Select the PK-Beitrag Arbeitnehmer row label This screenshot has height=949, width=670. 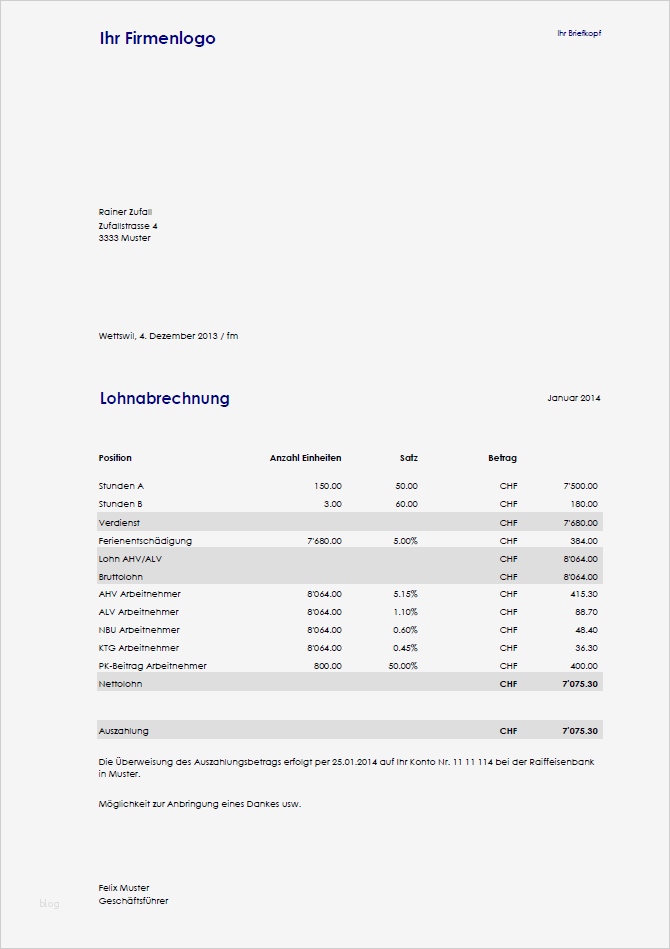tap(152, 666)
